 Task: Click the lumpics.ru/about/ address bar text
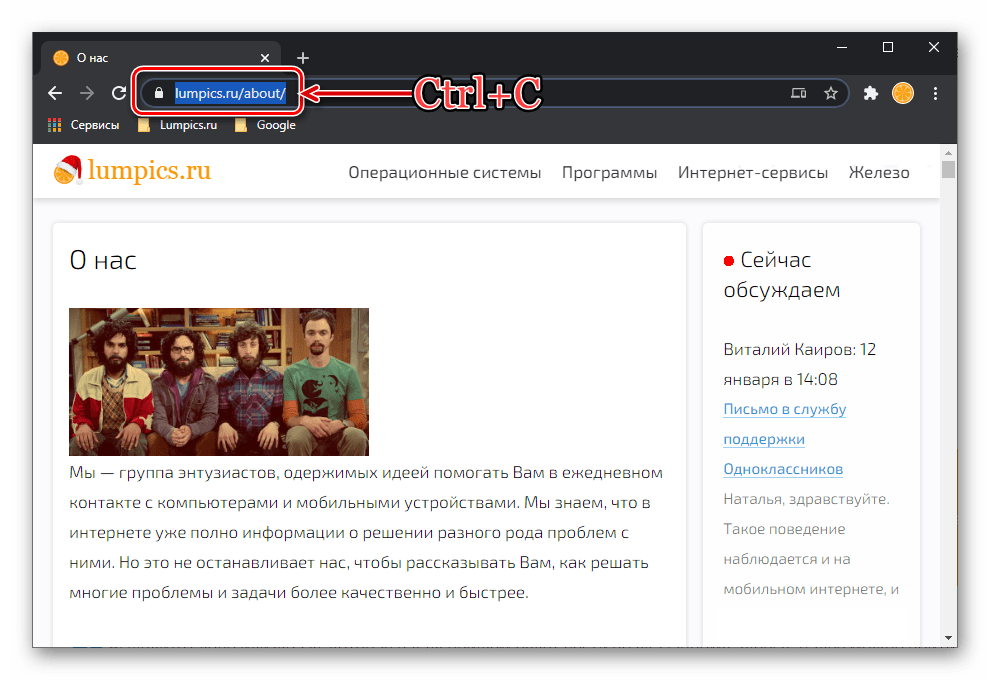click(x=230, y=93)
